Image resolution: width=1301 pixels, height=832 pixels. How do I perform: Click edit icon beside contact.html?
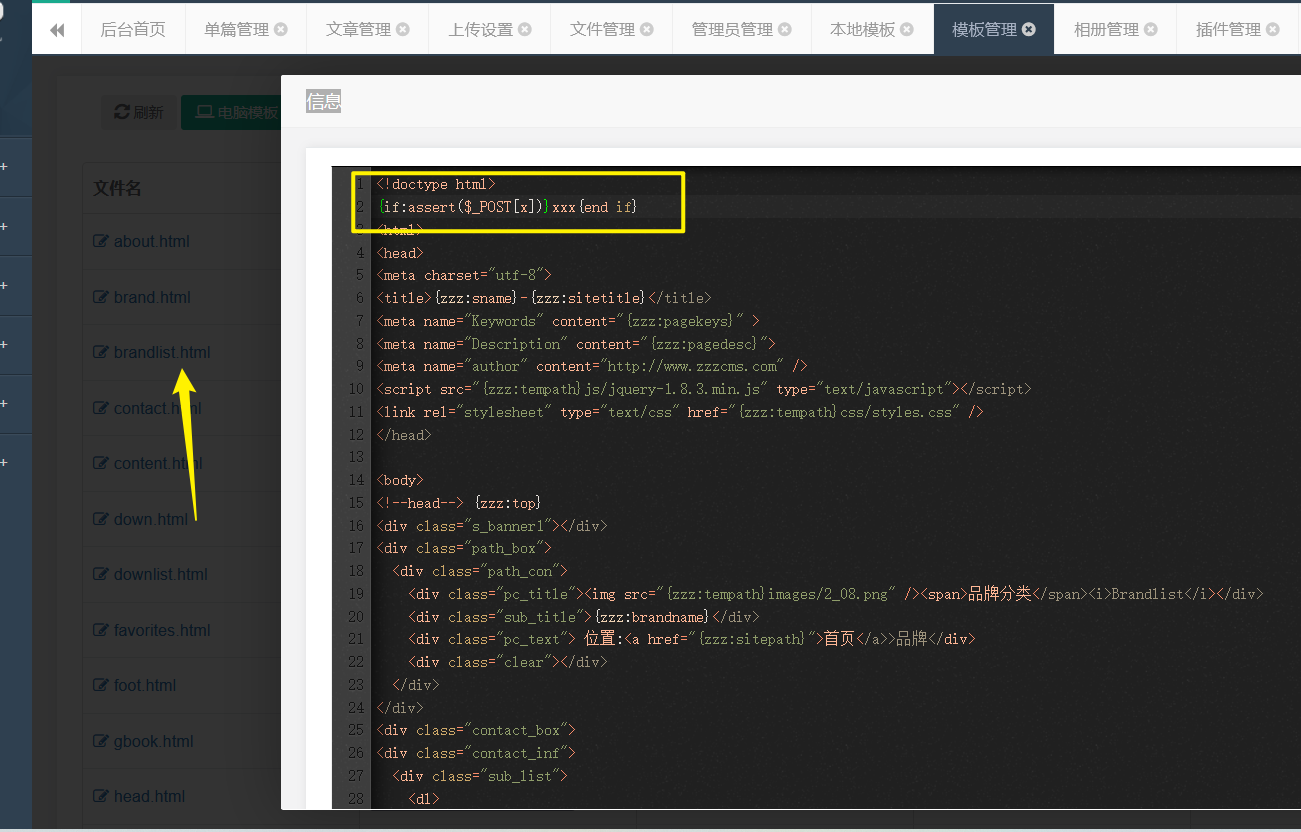pyautogui.click(x=101, y=408)
